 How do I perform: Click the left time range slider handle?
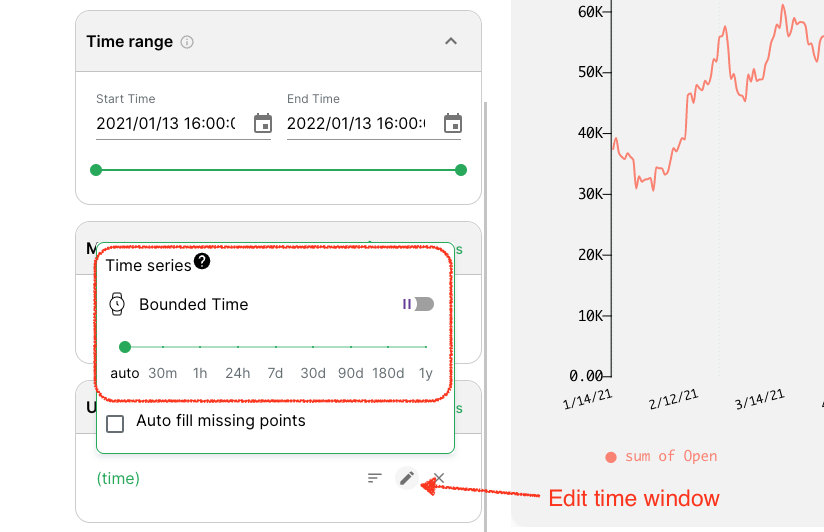[96, 170]
